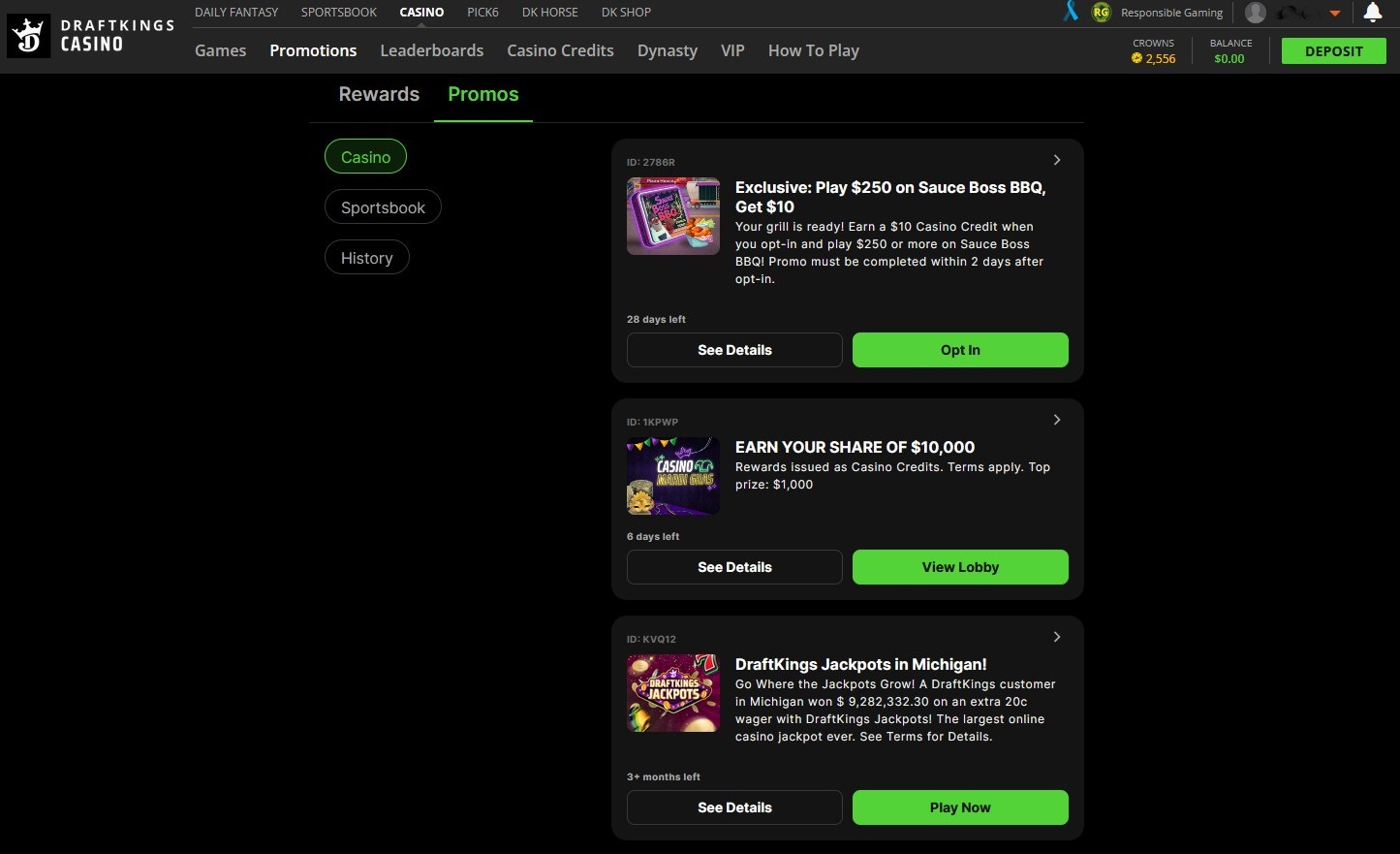Click the notifications bell icon
This screenshot has height=854, width=1400.
click(1373, 12)
